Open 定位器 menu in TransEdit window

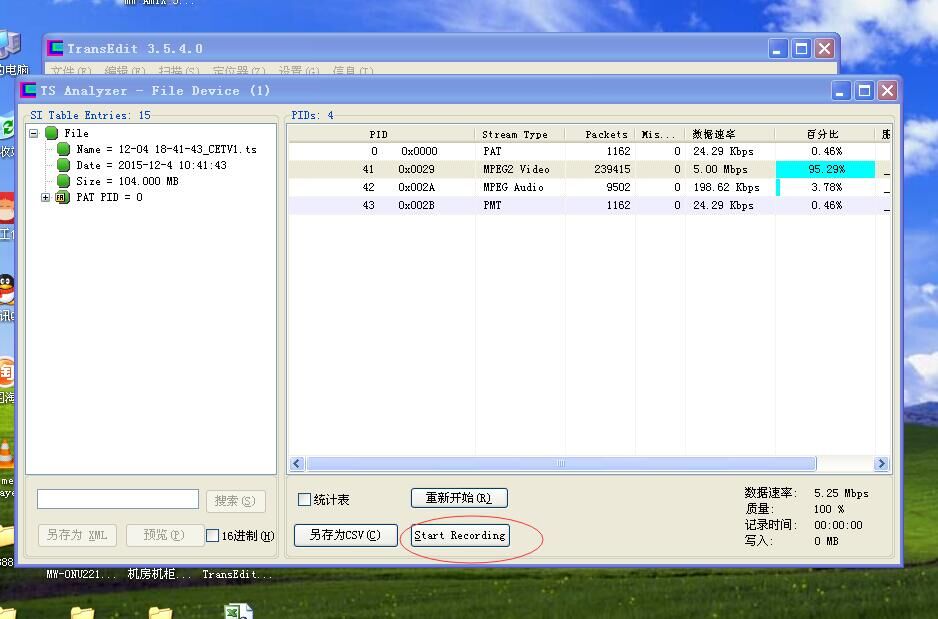point(239,71)
